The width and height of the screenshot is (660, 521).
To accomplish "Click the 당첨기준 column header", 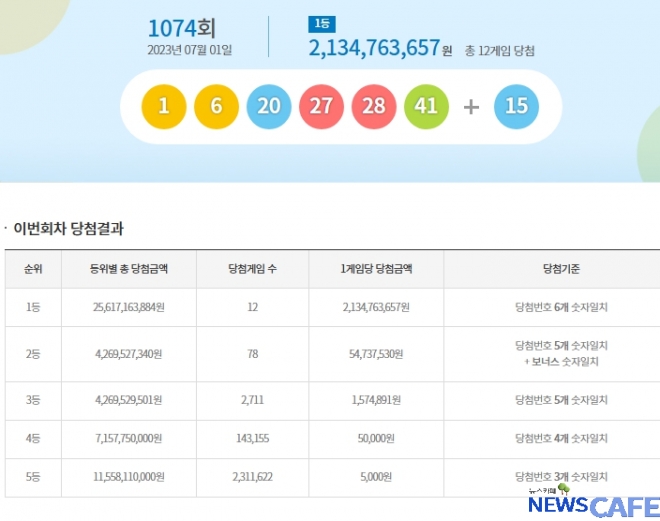I will tap(561, 269).
